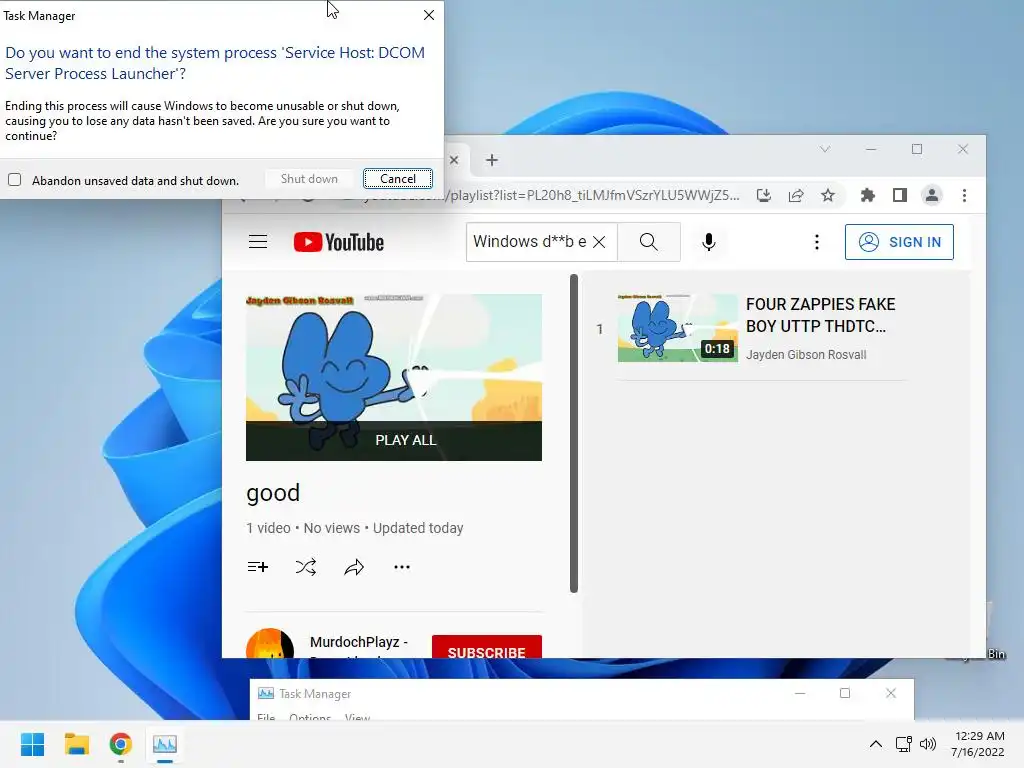Open the Options menu in Task Manager window
This screenshot has height=768, width=1024.
click(x=310, y=717)
